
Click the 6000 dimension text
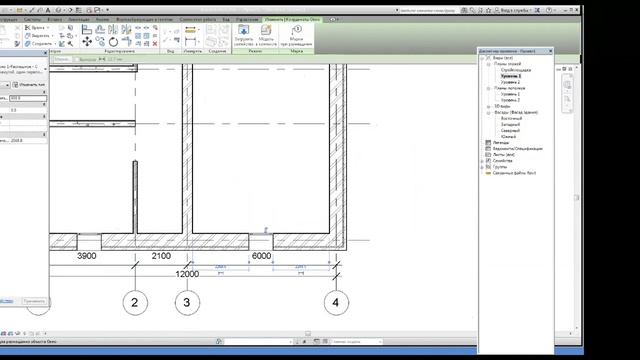point(261,256)
